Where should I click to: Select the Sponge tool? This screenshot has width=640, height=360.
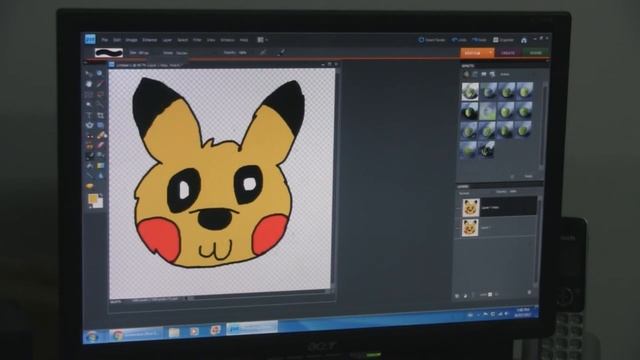90,186
